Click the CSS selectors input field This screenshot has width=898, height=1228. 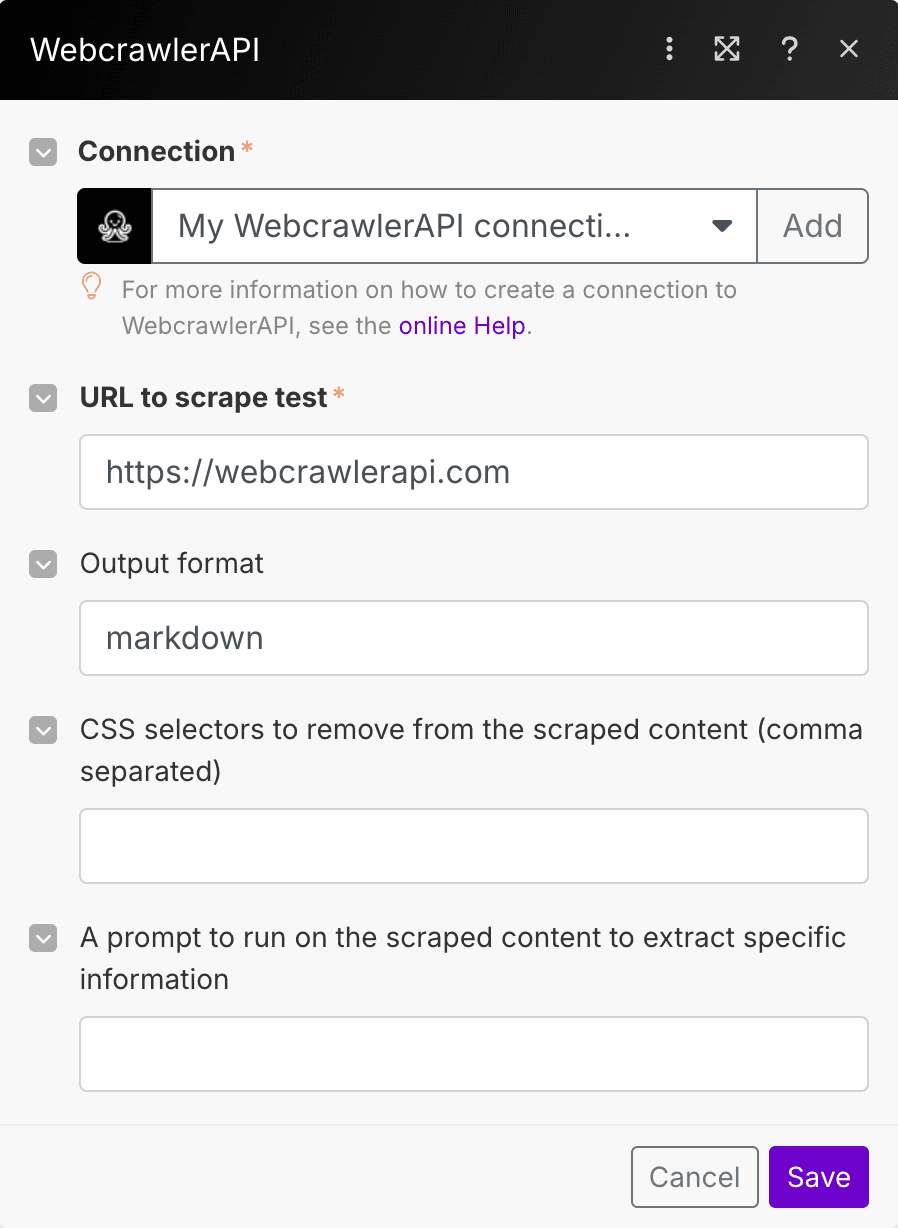473,845
